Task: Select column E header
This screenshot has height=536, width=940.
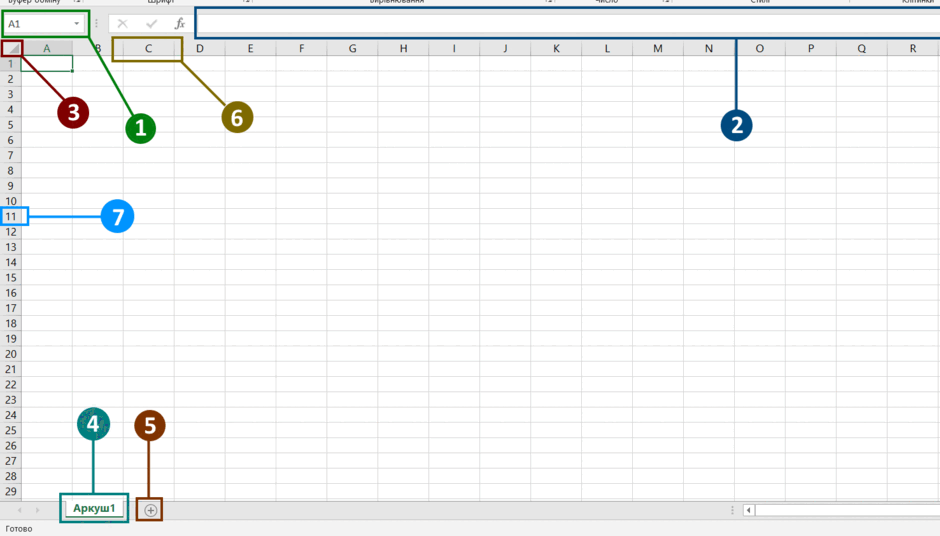Action: click(251, 49)
